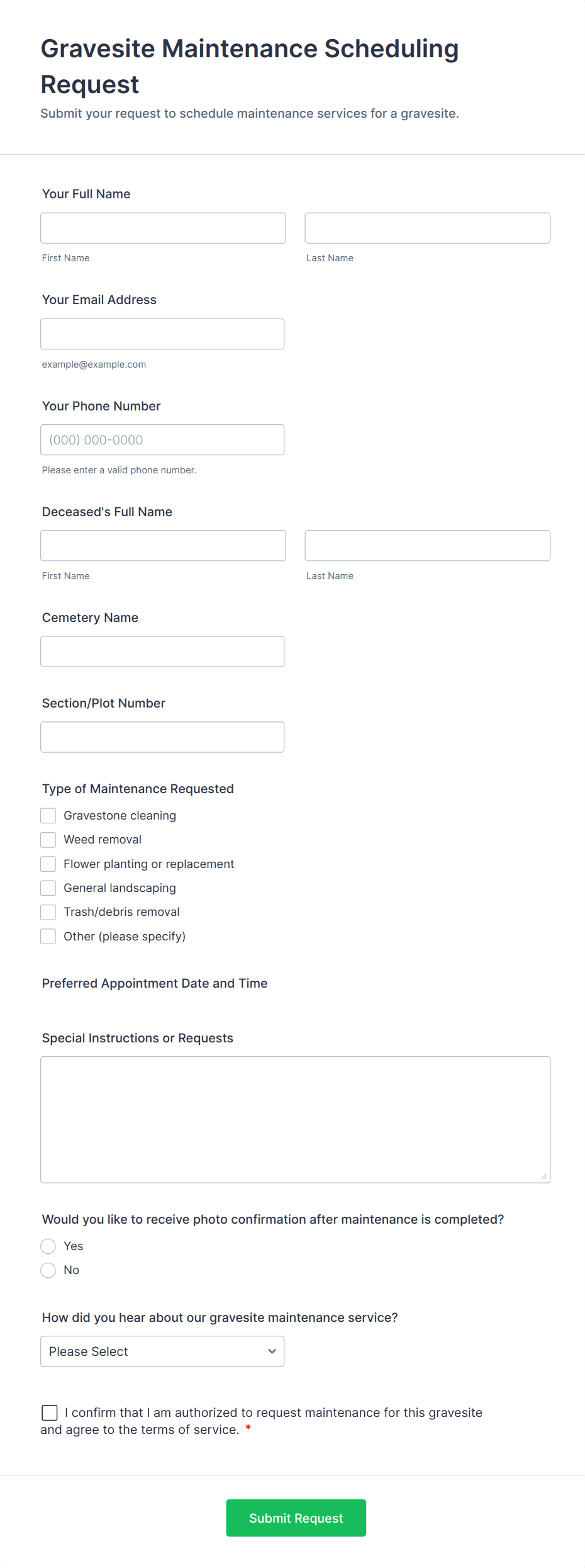Tick the Weed removal checkbox
Image resolution: width=585 pixels, height=1568 pixels.
pyautogui.click(x=48, y=840)
